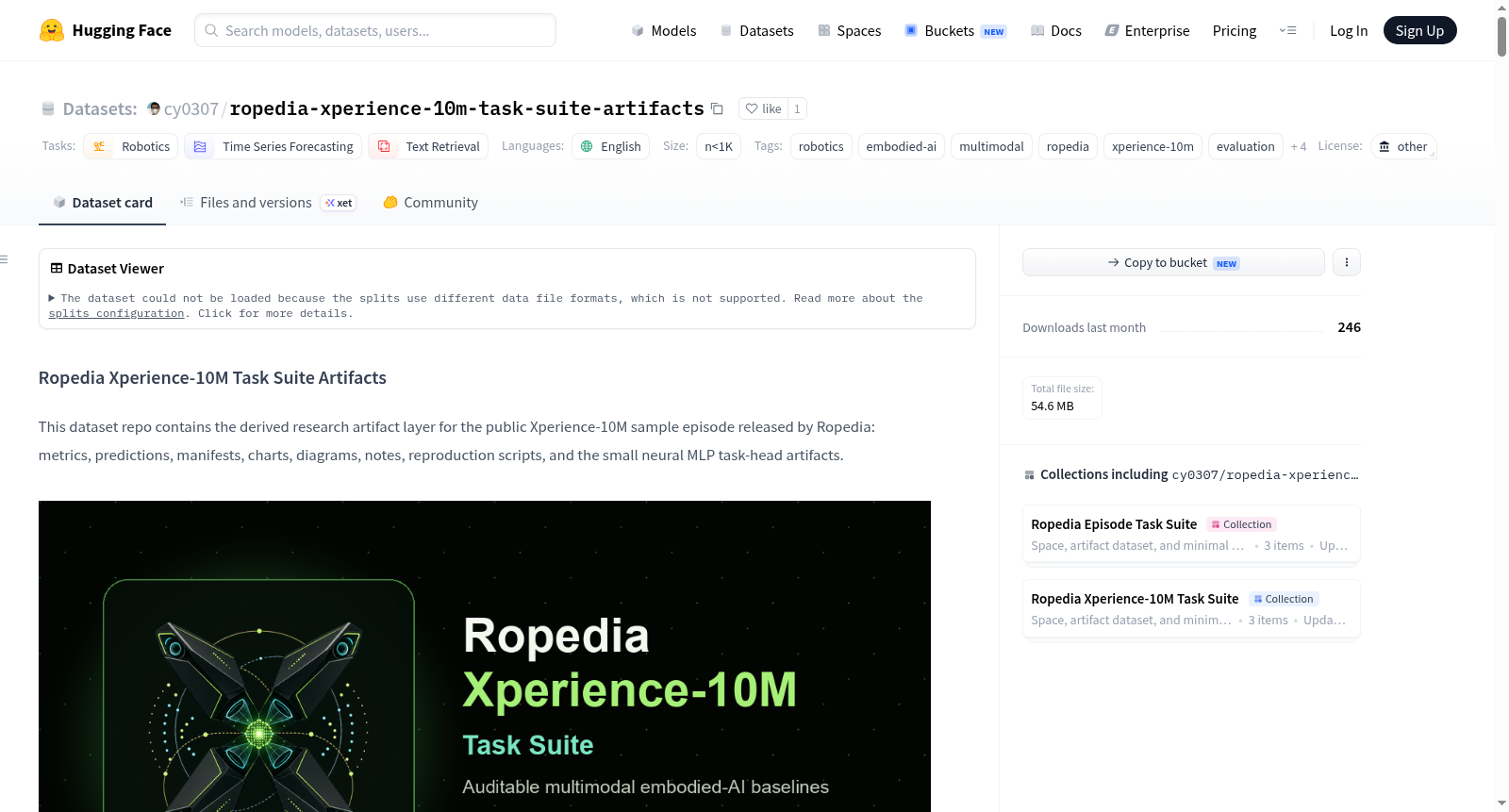Click the heart like icon

point(752,108)
